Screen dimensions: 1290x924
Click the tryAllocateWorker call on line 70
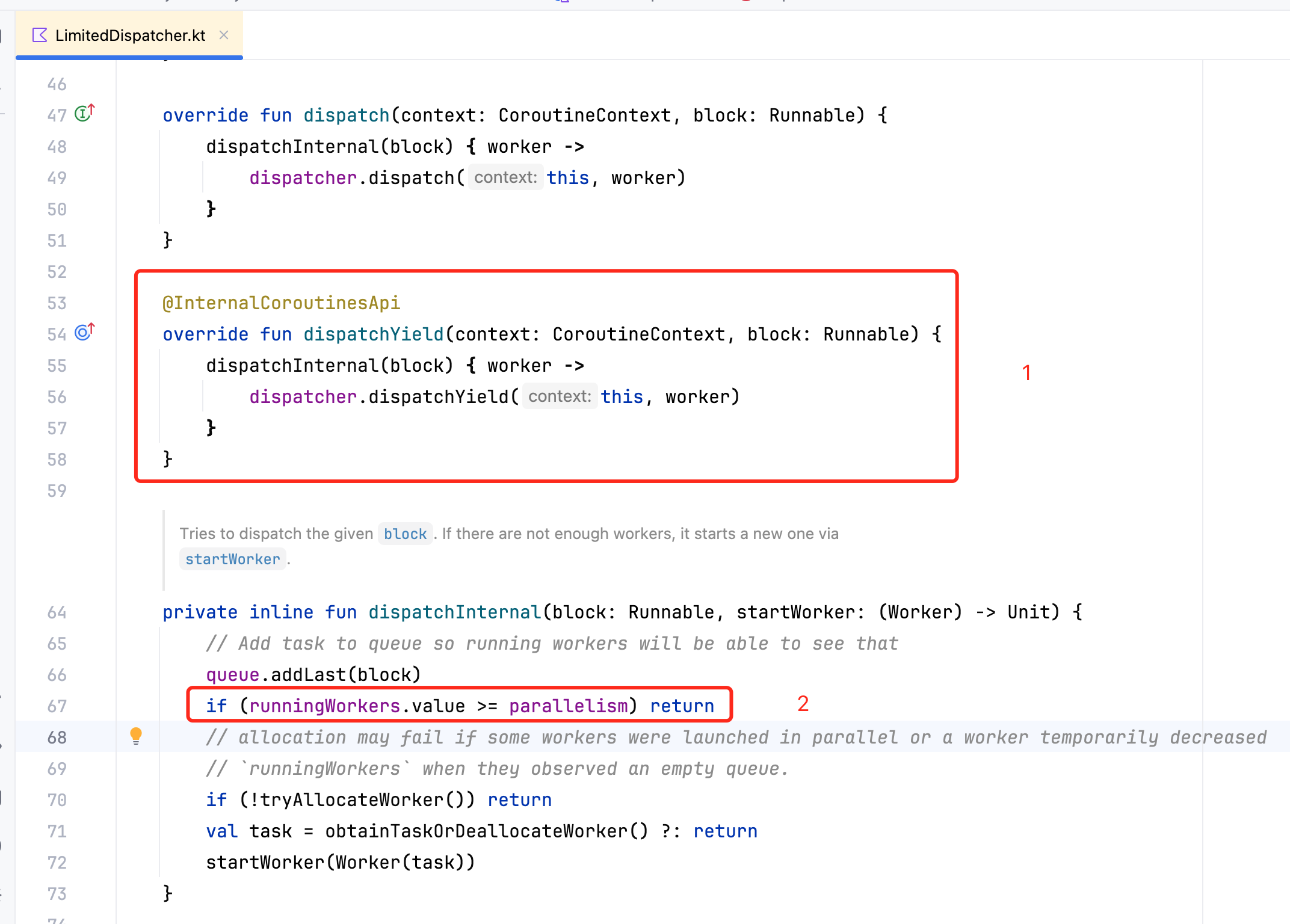[x=353, y=800]
